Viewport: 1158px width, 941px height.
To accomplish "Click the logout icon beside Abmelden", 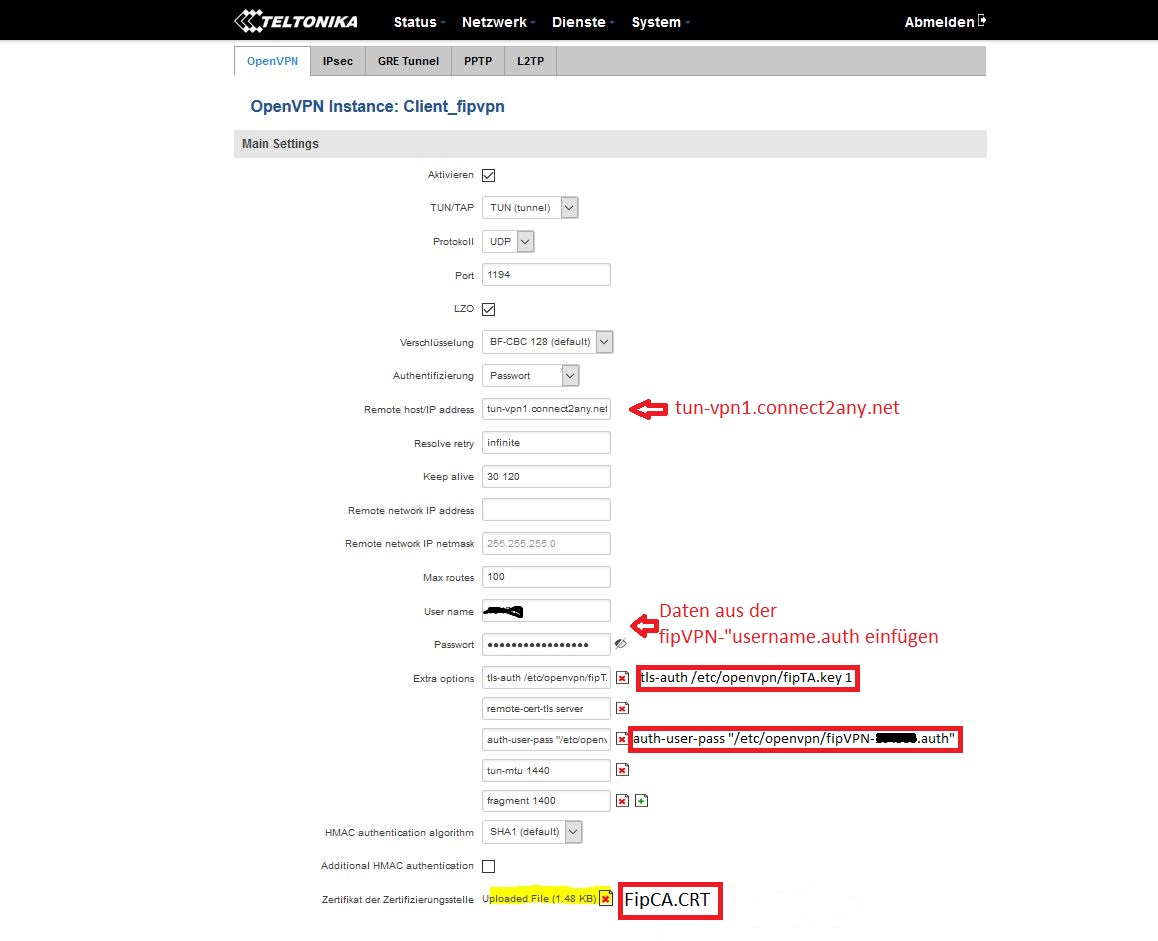I will (x=982, y=21).
